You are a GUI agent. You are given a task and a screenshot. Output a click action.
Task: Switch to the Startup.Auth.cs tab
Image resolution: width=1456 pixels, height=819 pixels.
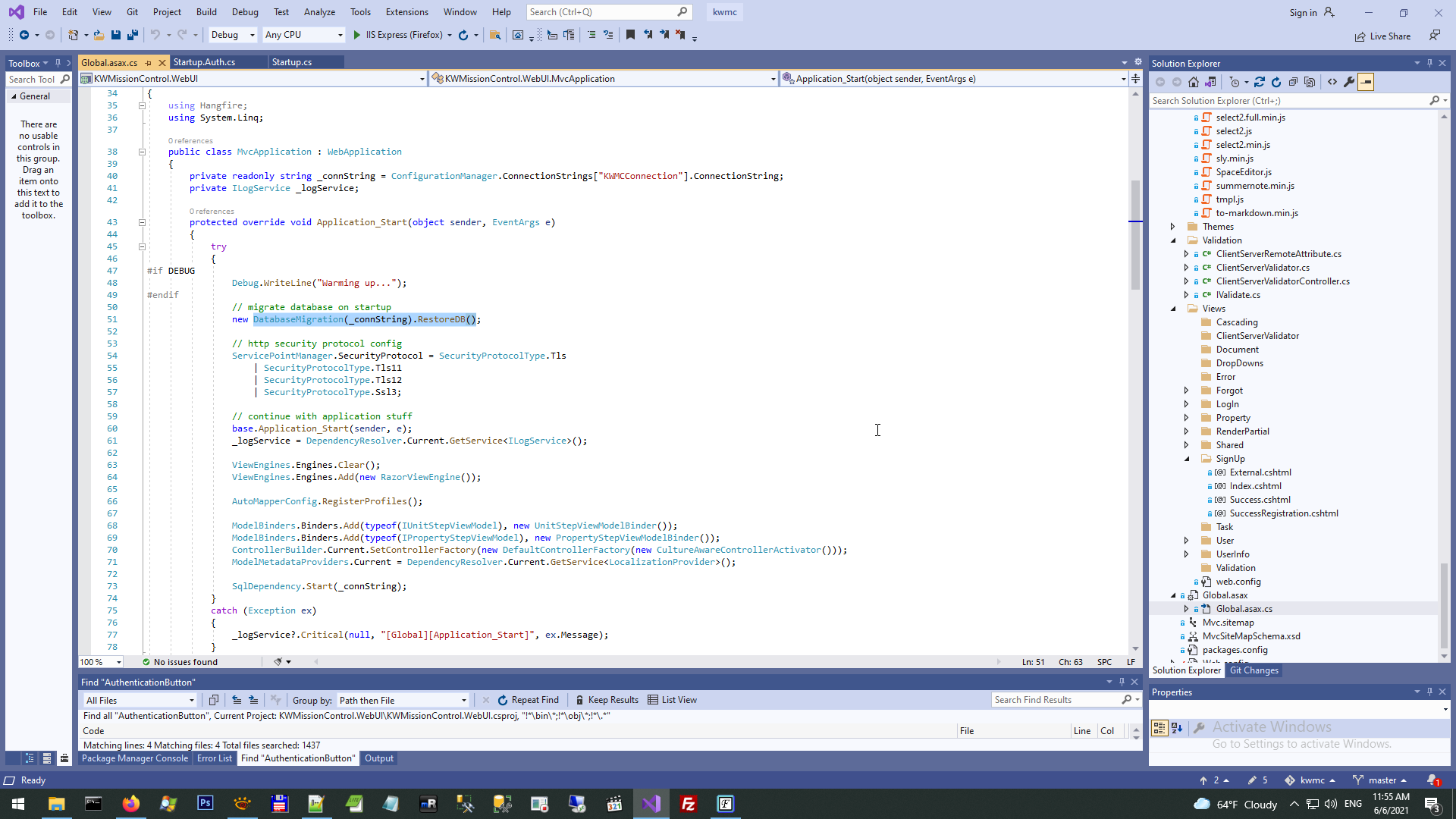(205, 62)
